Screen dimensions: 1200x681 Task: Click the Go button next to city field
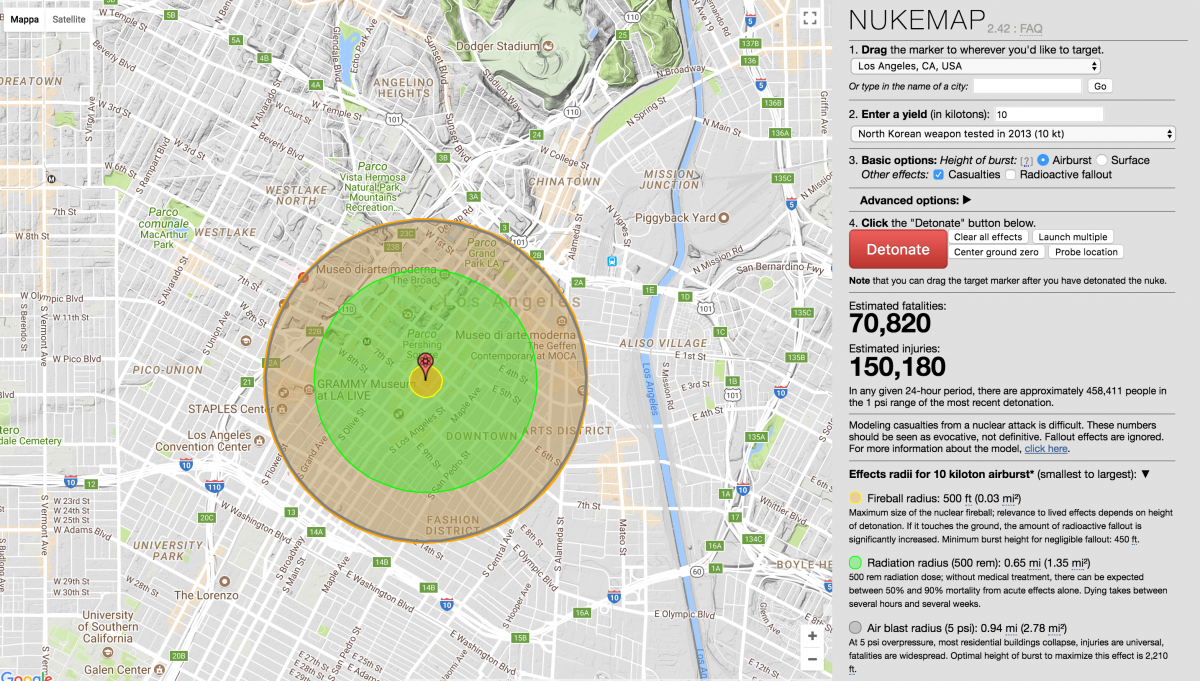point(1100,87)
